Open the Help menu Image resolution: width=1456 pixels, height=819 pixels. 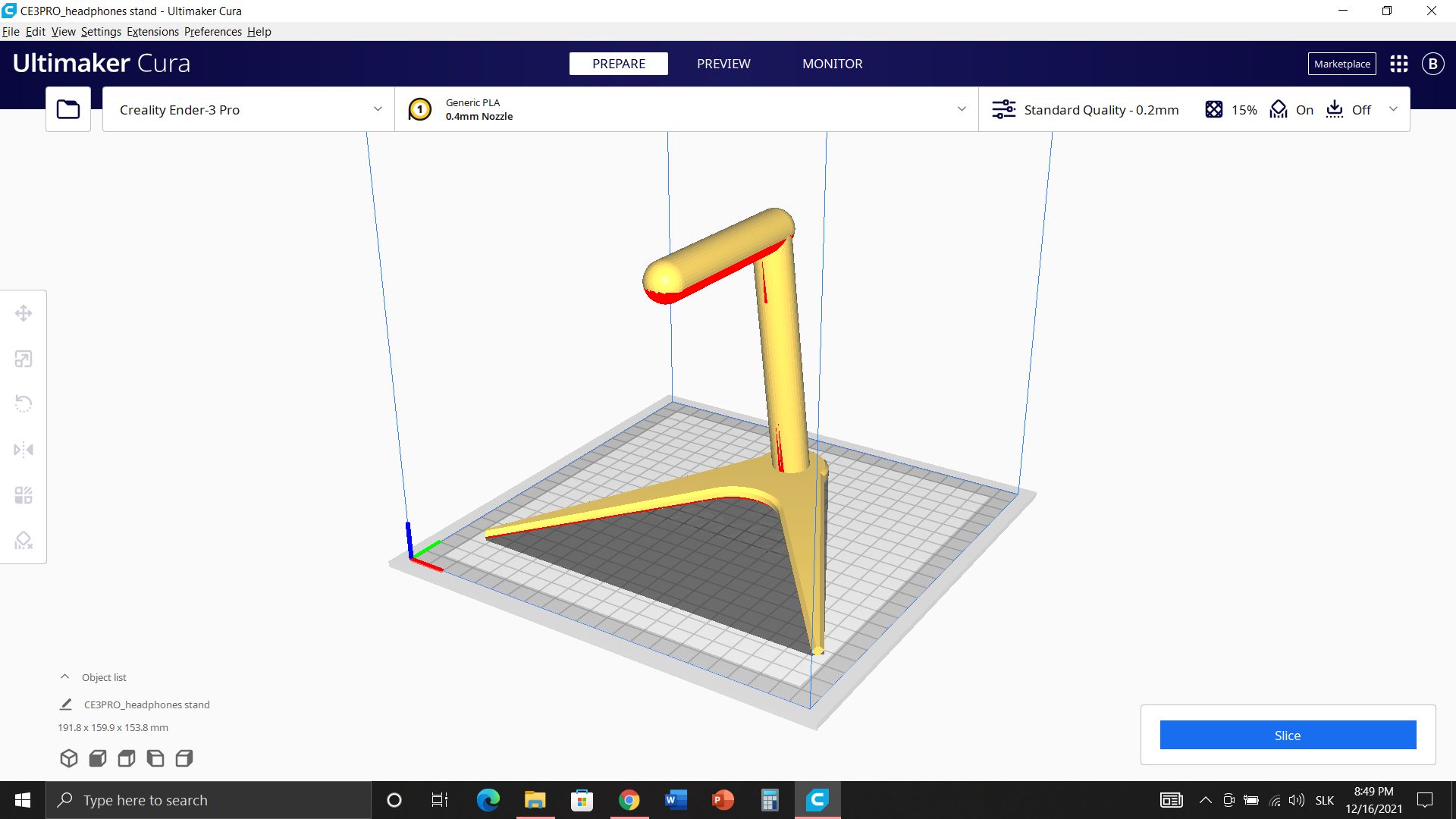point(259,32)
